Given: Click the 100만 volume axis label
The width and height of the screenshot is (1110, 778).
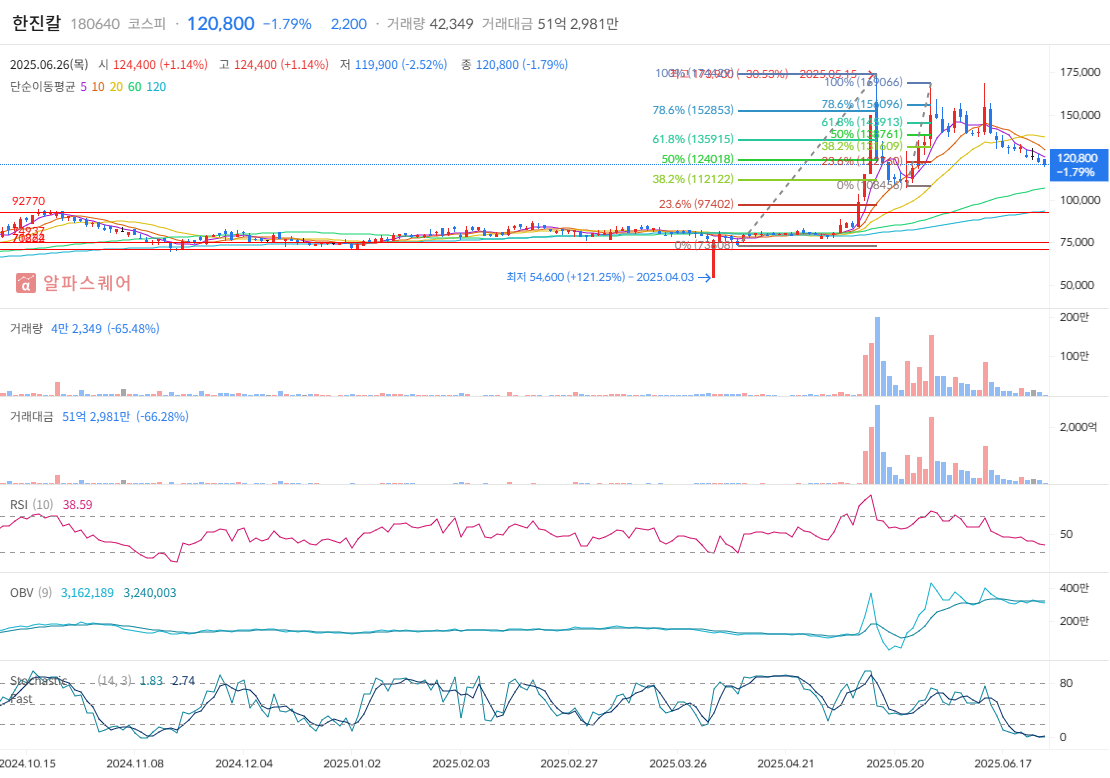Looking at the screenshot, I should (1074, 356).
